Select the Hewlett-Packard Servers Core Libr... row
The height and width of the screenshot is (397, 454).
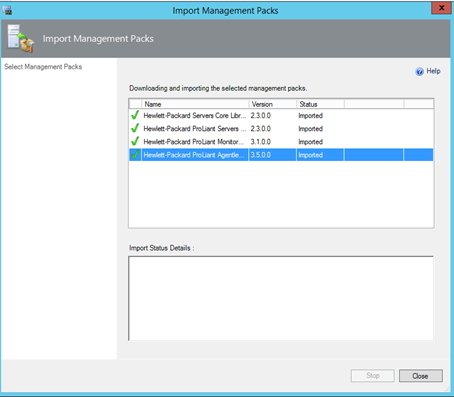281,116
